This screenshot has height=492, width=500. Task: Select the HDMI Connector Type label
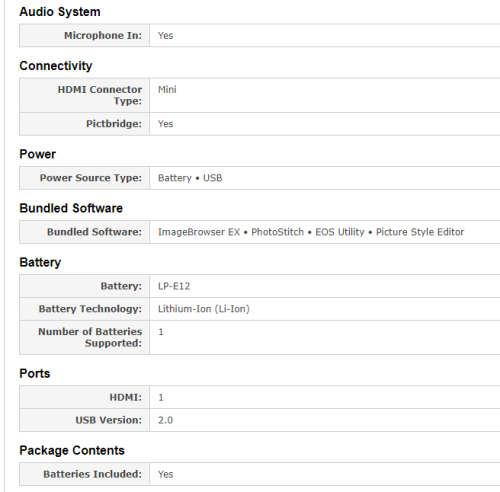point(100,95)
